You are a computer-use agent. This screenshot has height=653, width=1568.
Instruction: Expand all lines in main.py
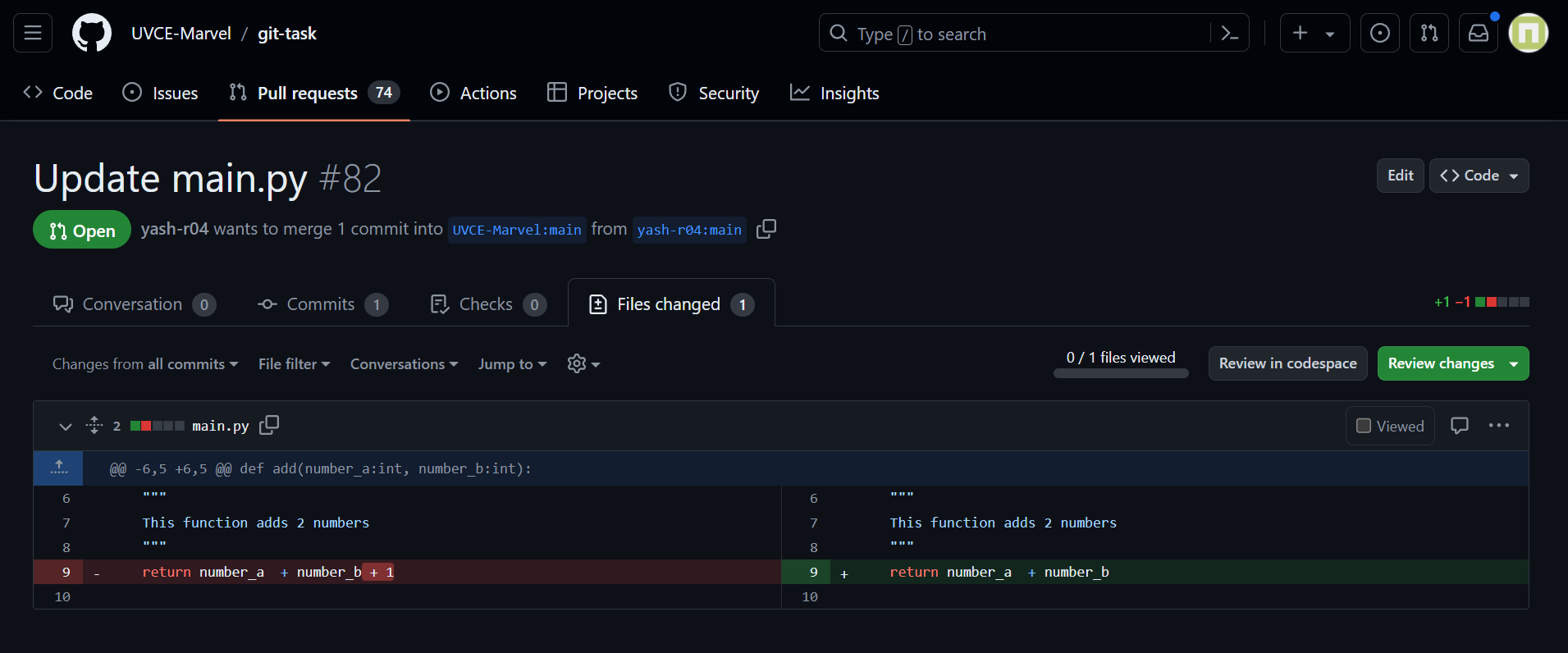click(x=94, y=425)
